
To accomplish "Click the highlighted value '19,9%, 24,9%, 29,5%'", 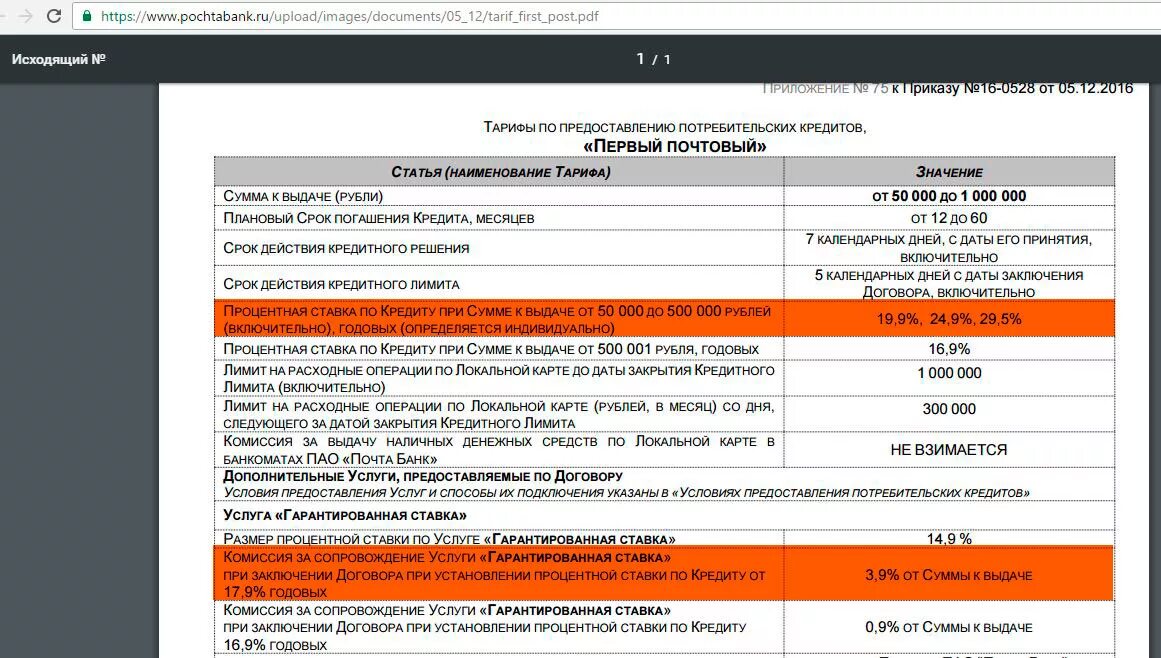I will 949,319.
